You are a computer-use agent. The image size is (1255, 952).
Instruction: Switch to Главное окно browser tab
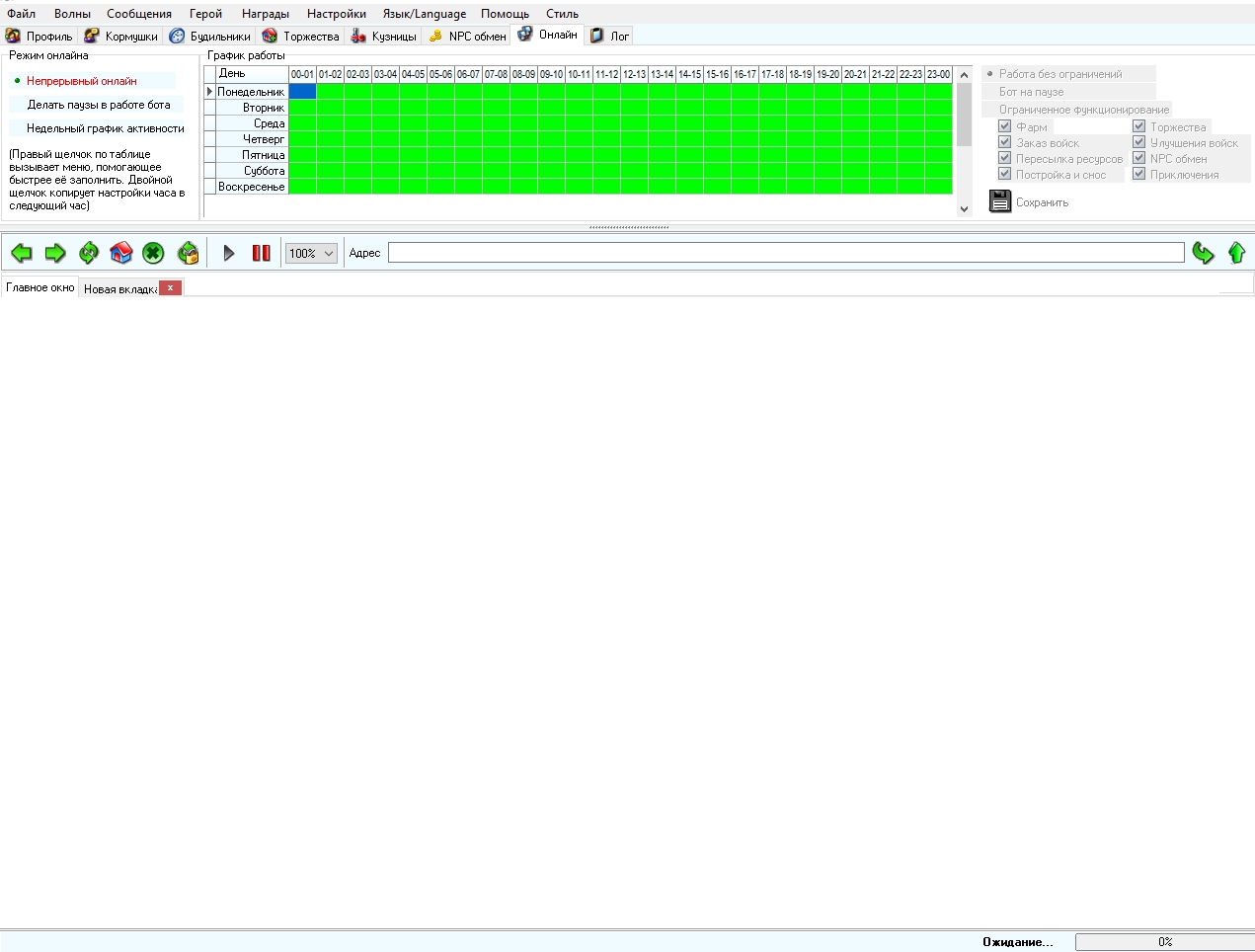pos(40,287)
